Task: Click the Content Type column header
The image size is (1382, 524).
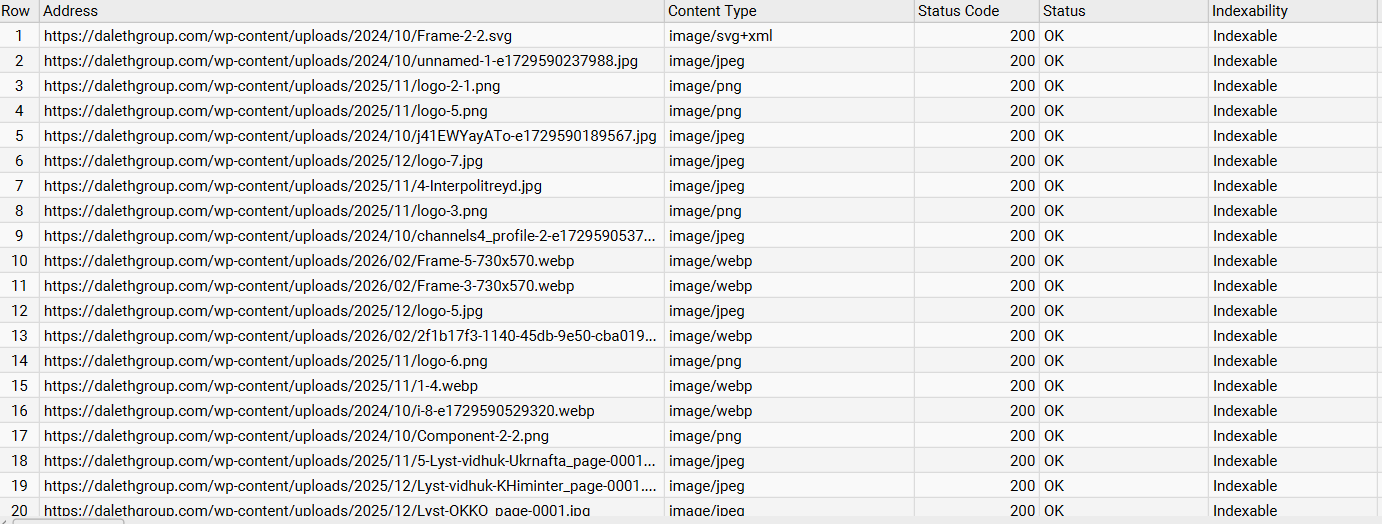Action: [712, 11]
